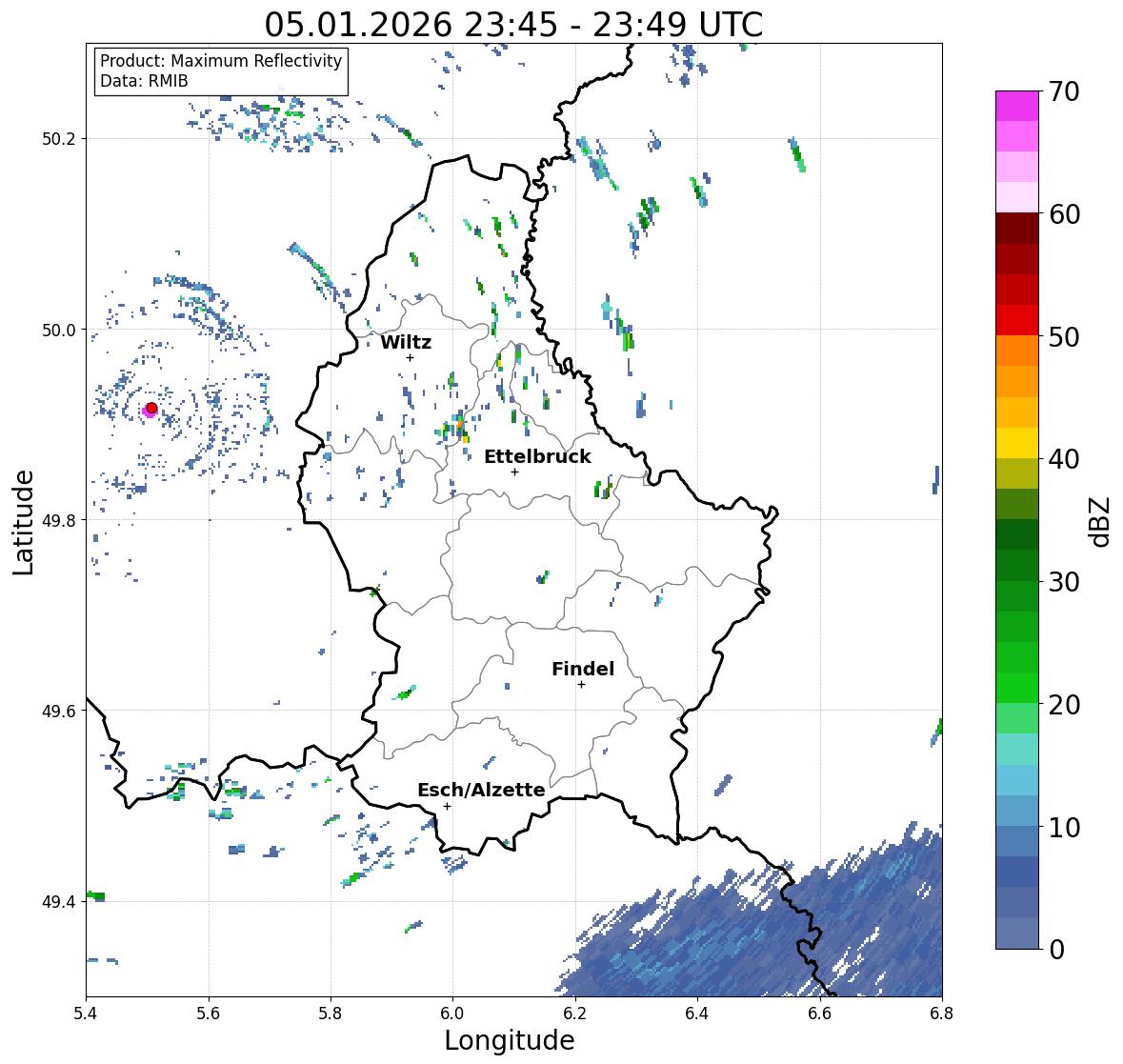The width and height of the screenshot is (1123, 1064).
Task: Click the longitude tick label 5.8
Action: point(331,1014)
